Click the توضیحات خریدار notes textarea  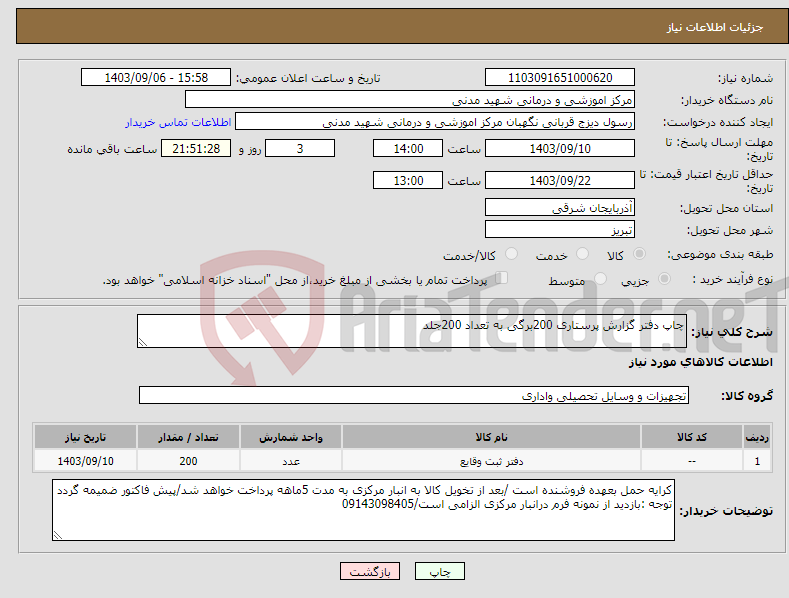363,510
